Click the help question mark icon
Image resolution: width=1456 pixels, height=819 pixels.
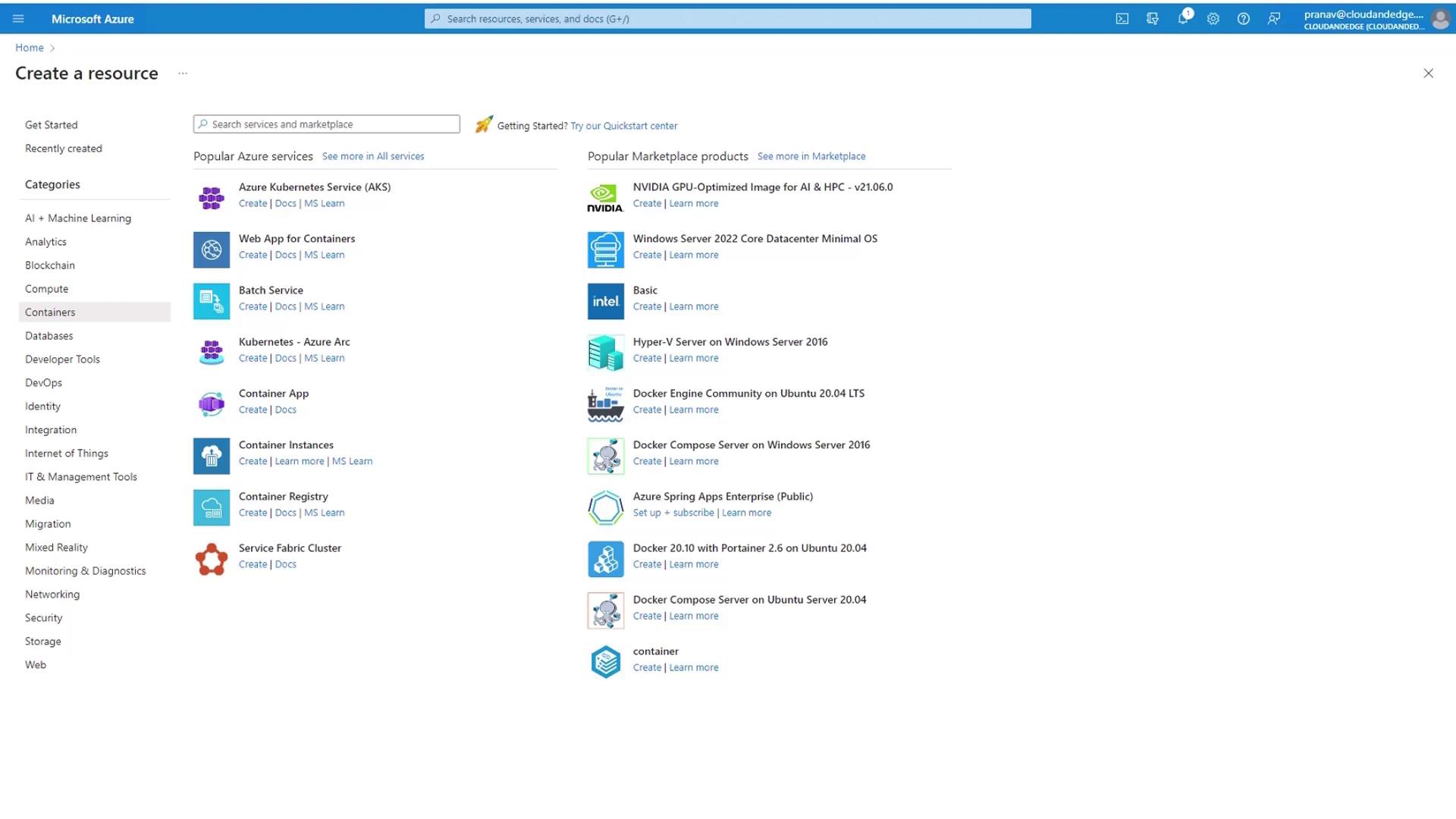click(x=1244, y=19)
